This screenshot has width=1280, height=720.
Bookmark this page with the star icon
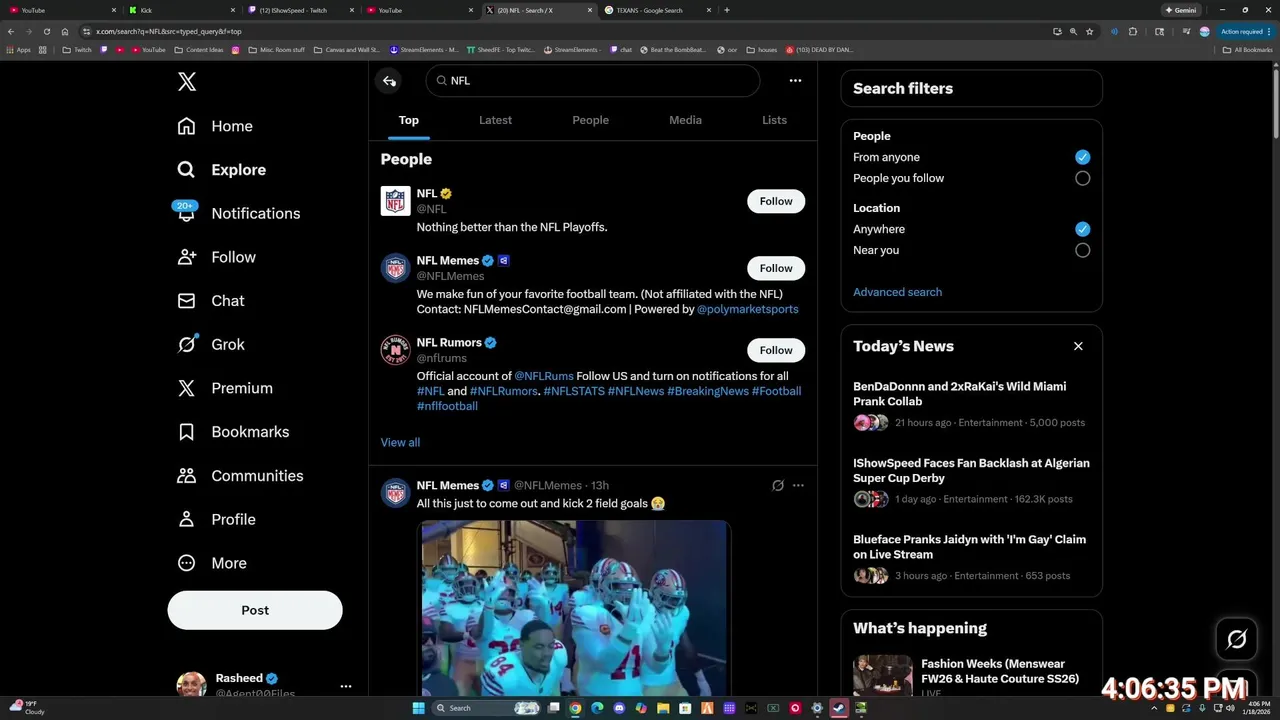(1090, 31)
